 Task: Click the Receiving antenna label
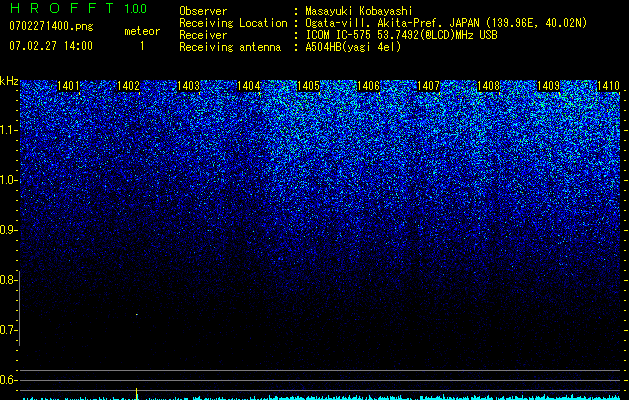point(230,47)
